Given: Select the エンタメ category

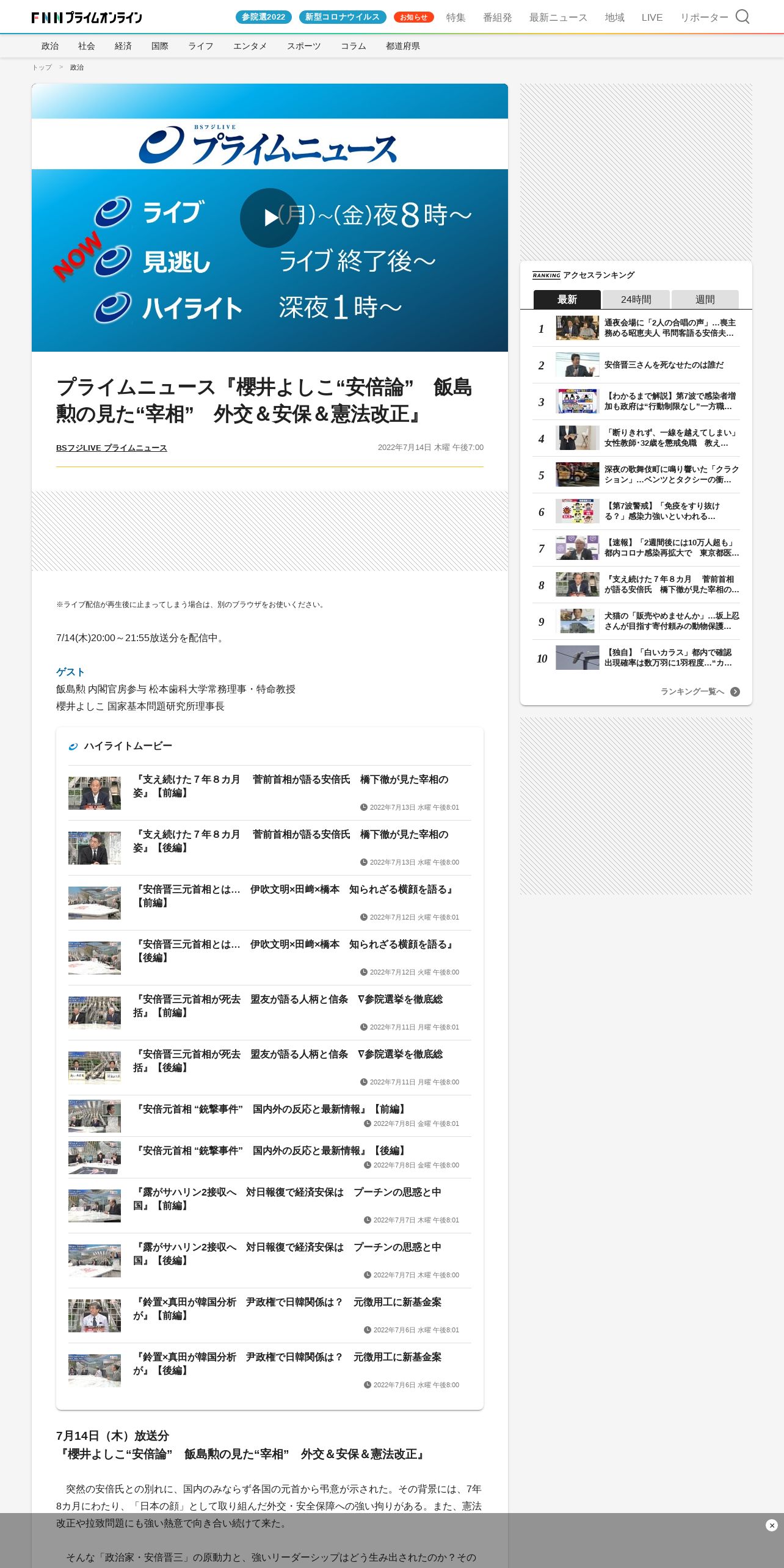Looking at the screenshot, I should pos(250,46).
